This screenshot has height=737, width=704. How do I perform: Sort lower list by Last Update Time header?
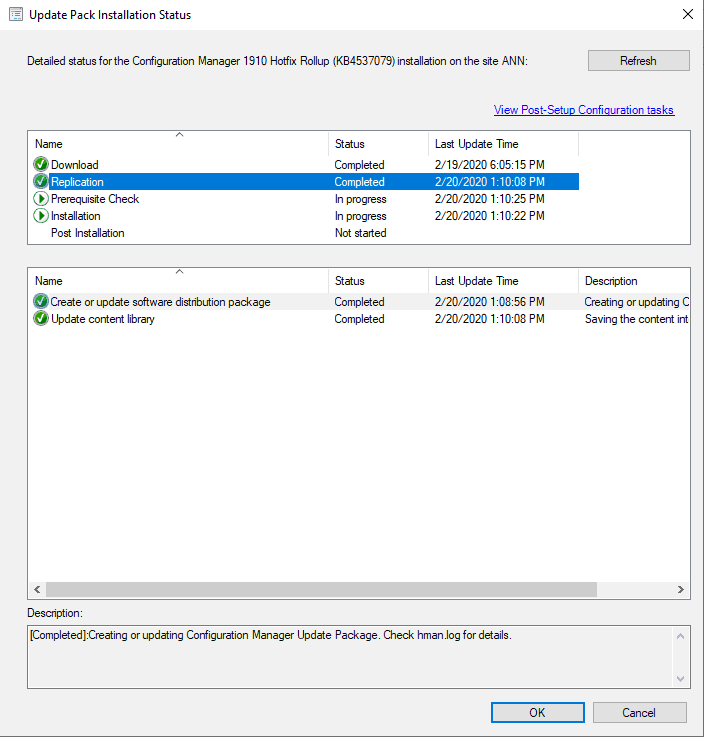point(503,281)
